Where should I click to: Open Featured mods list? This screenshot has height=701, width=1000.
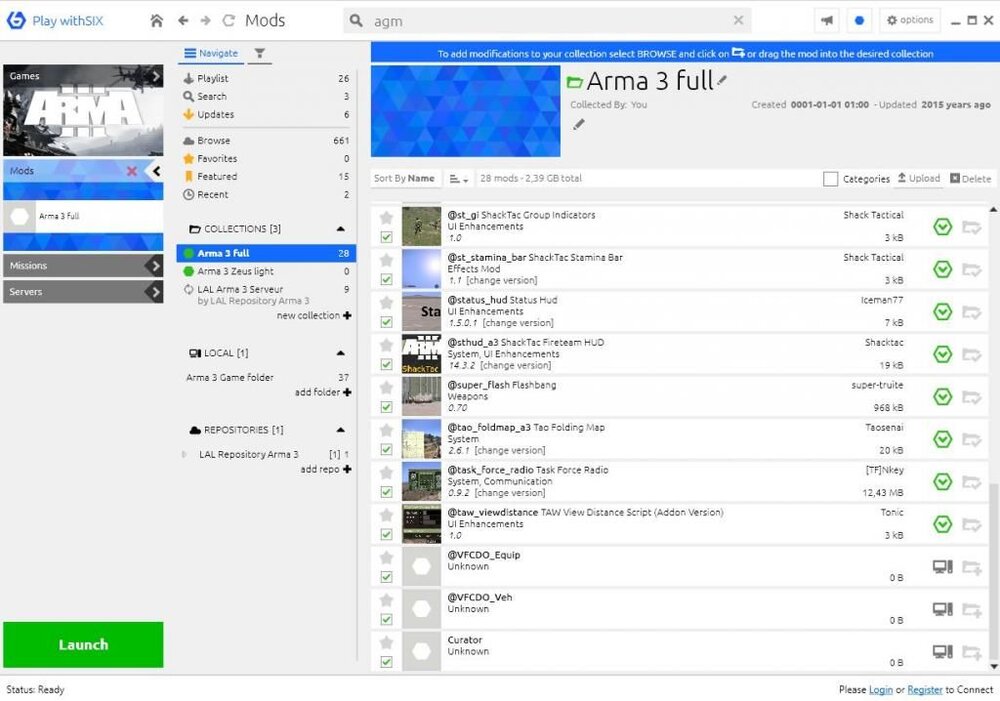coord(266,177)
